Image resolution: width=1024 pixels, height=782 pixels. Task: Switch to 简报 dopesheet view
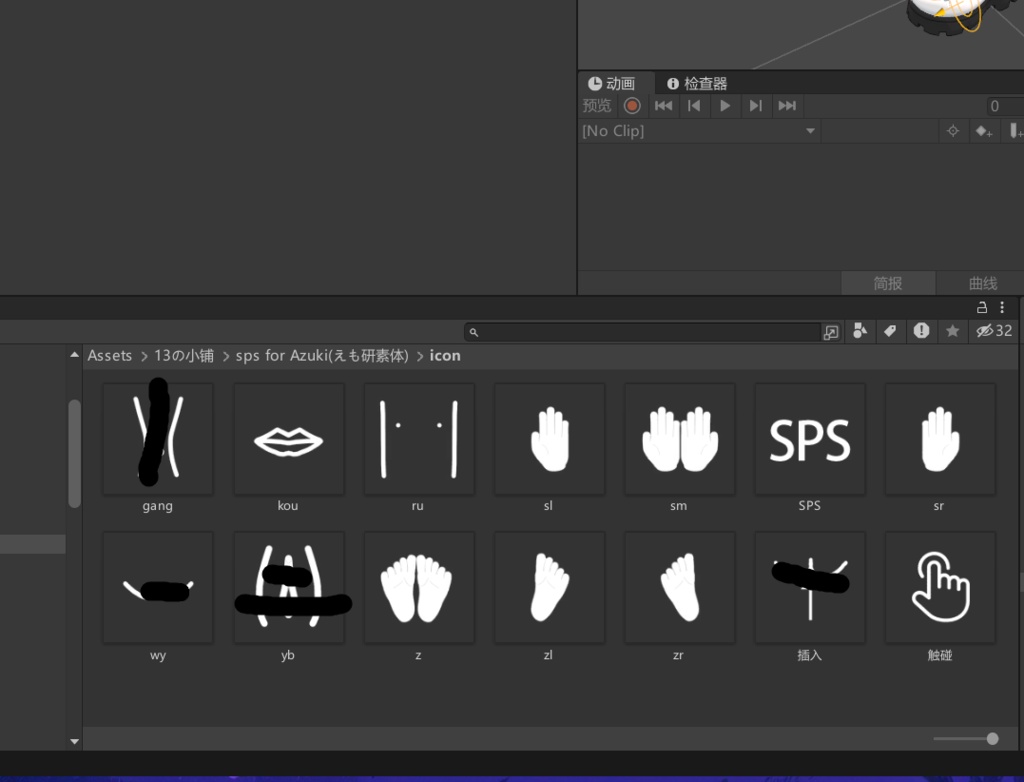click(888, 284)
